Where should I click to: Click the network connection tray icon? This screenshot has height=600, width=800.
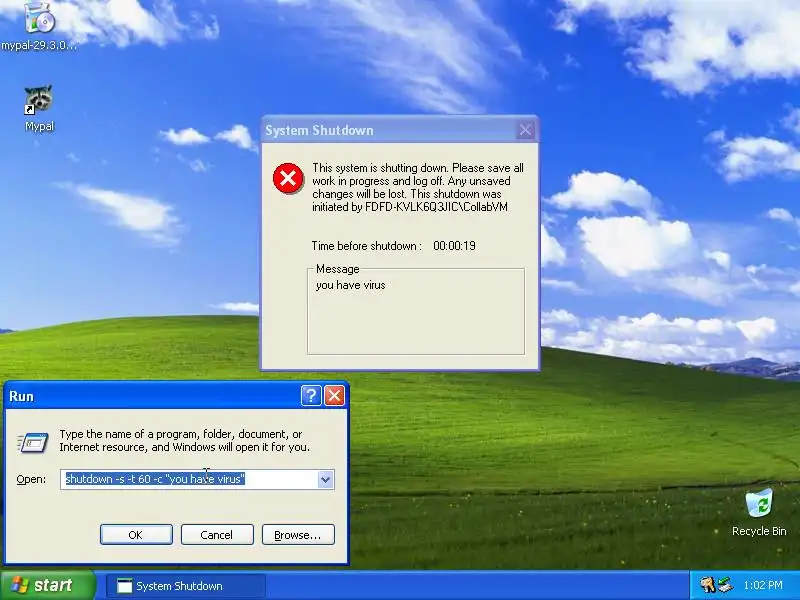[x=726, y=585]
